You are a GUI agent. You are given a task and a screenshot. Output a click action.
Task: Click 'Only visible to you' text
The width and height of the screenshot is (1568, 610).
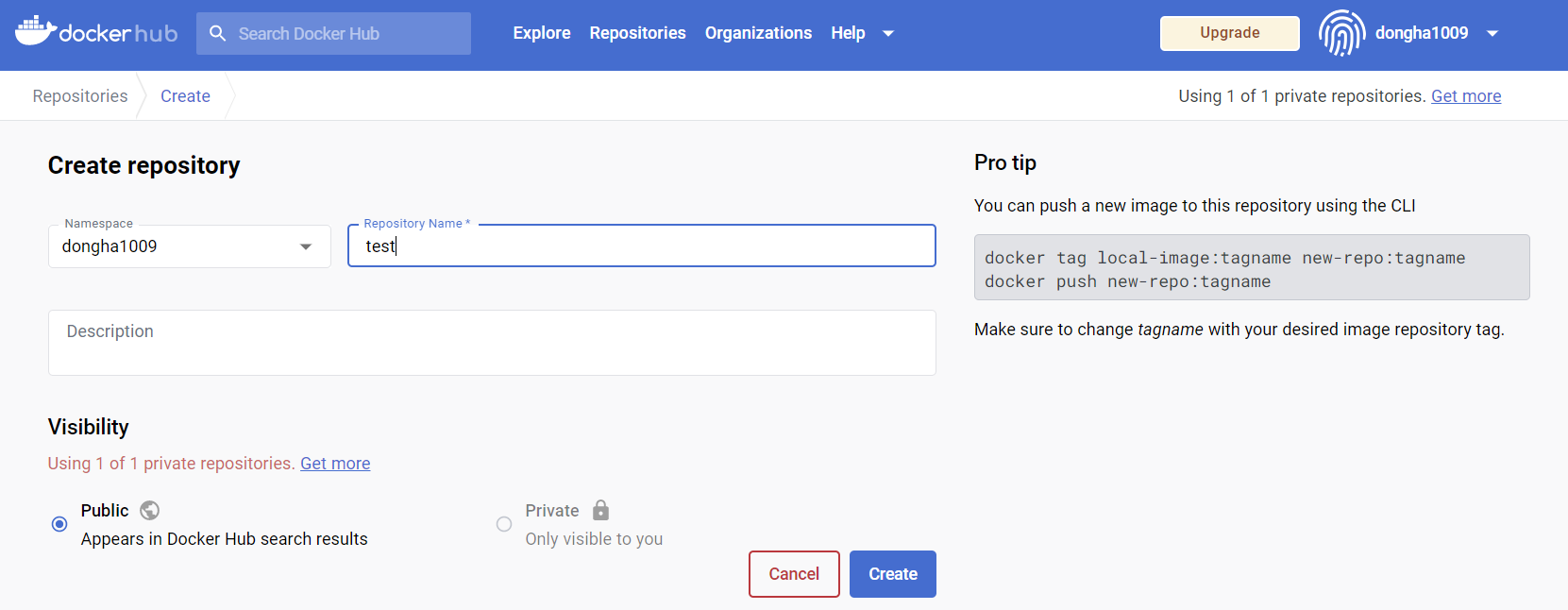(x=594, y=539)
